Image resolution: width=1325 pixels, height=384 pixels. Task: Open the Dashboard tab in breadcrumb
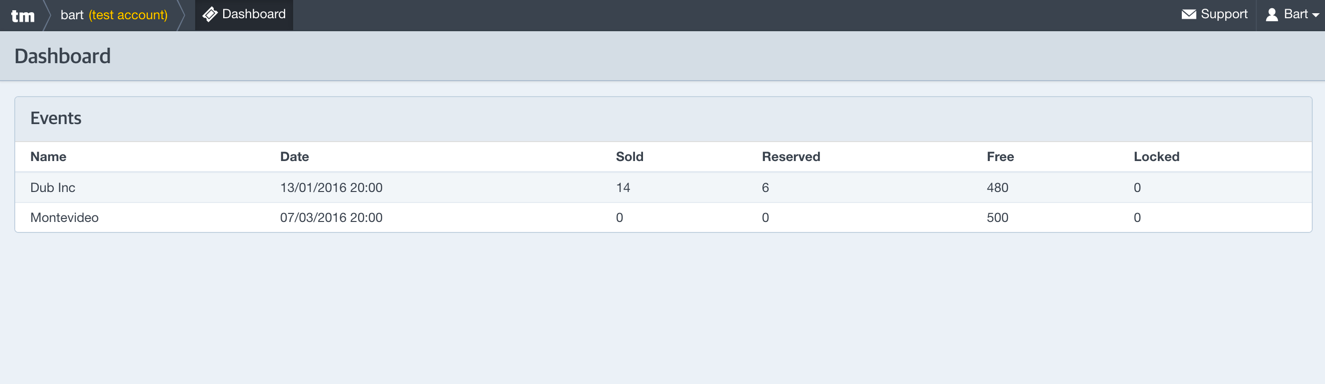tap(244, 15)
